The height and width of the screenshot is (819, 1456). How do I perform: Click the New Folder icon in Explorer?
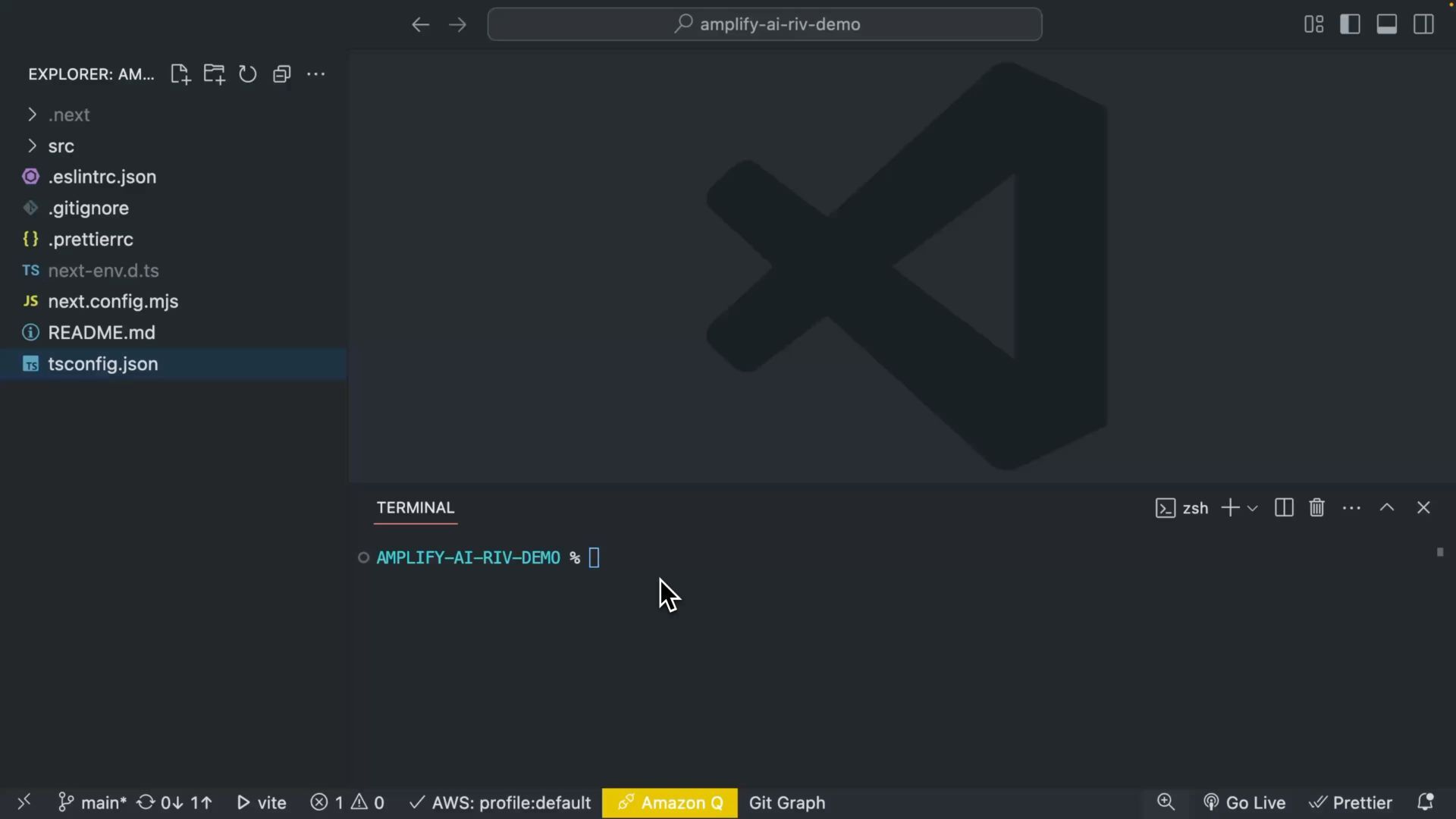pos(214,74)
